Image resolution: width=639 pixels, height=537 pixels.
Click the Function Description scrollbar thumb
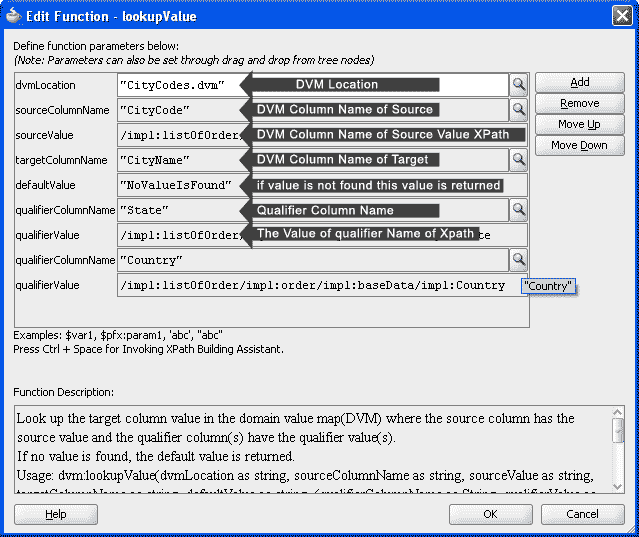[618, 430]
